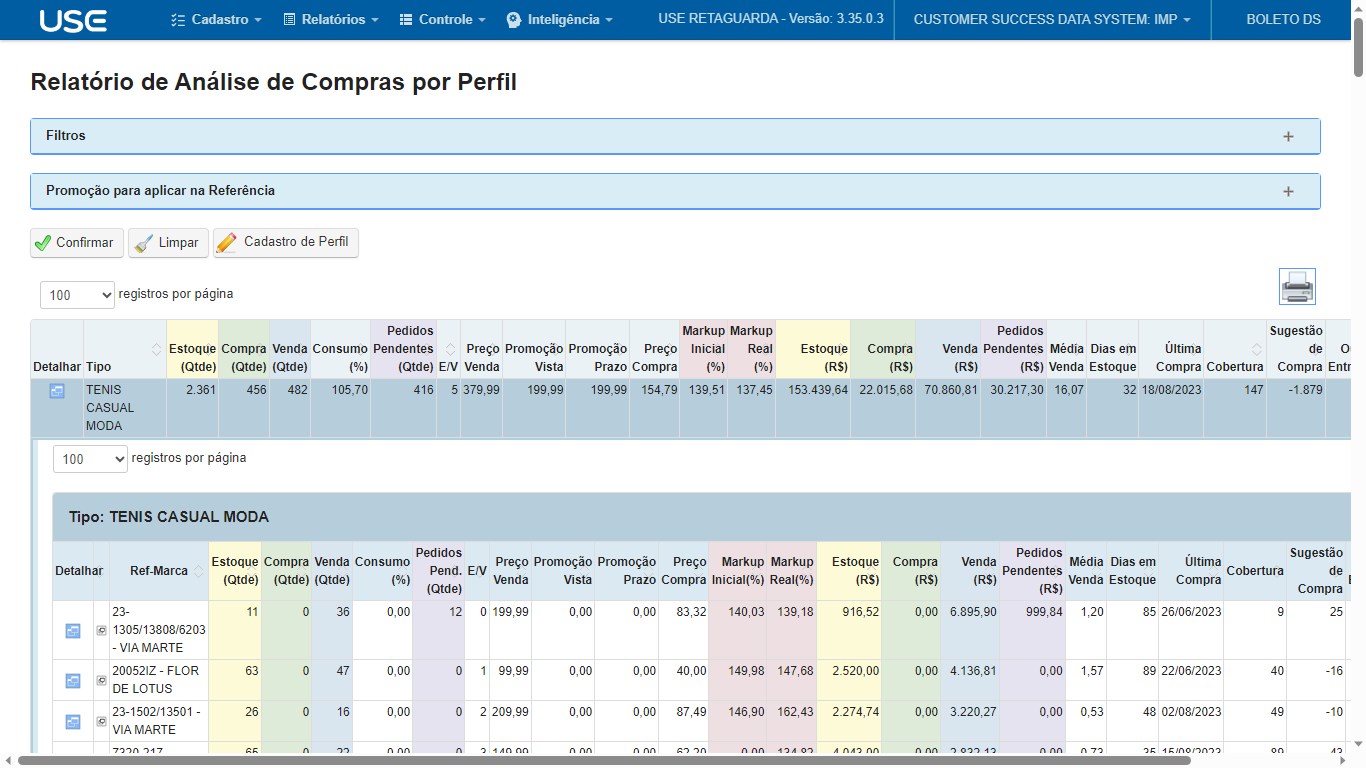The image size is (1366, 768).
Task: Open the Controle menu
Action: coord(443,20)
